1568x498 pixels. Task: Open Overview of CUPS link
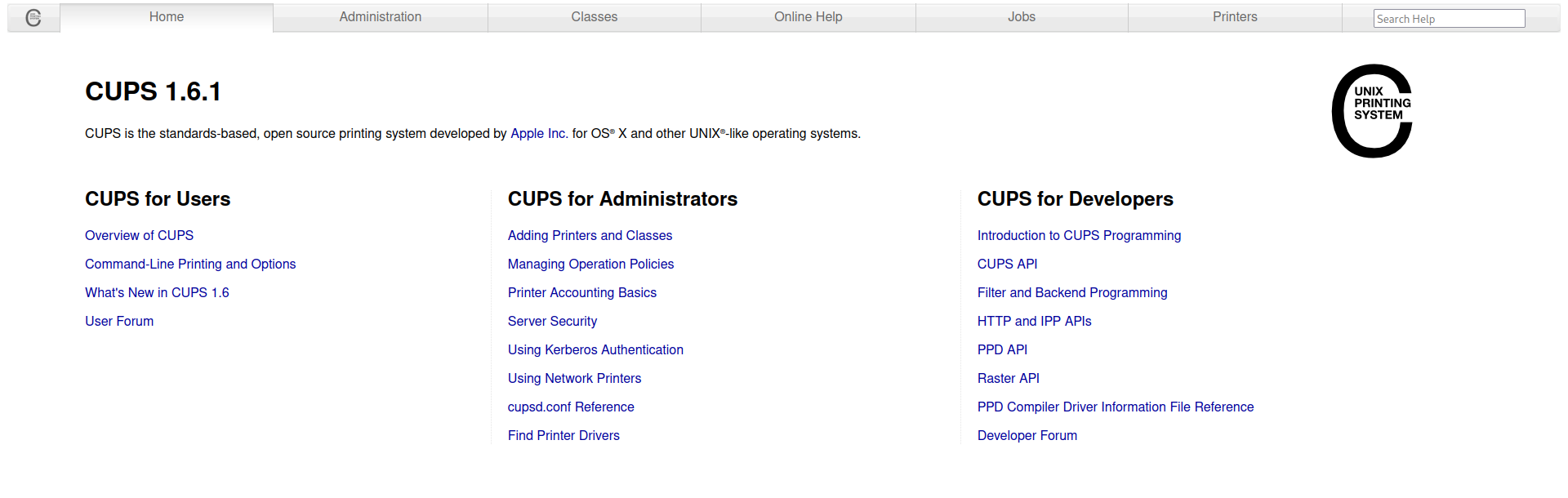139,236
